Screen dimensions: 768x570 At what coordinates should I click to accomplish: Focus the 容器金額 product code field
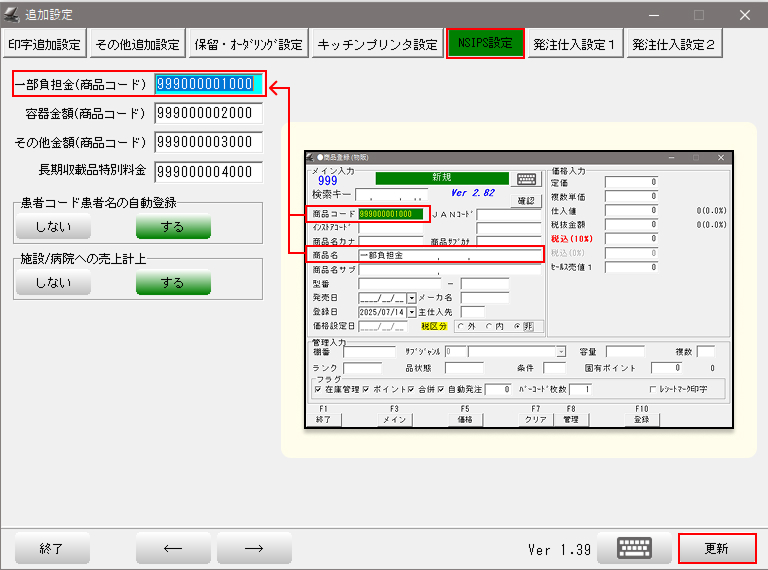coord(209,113)
